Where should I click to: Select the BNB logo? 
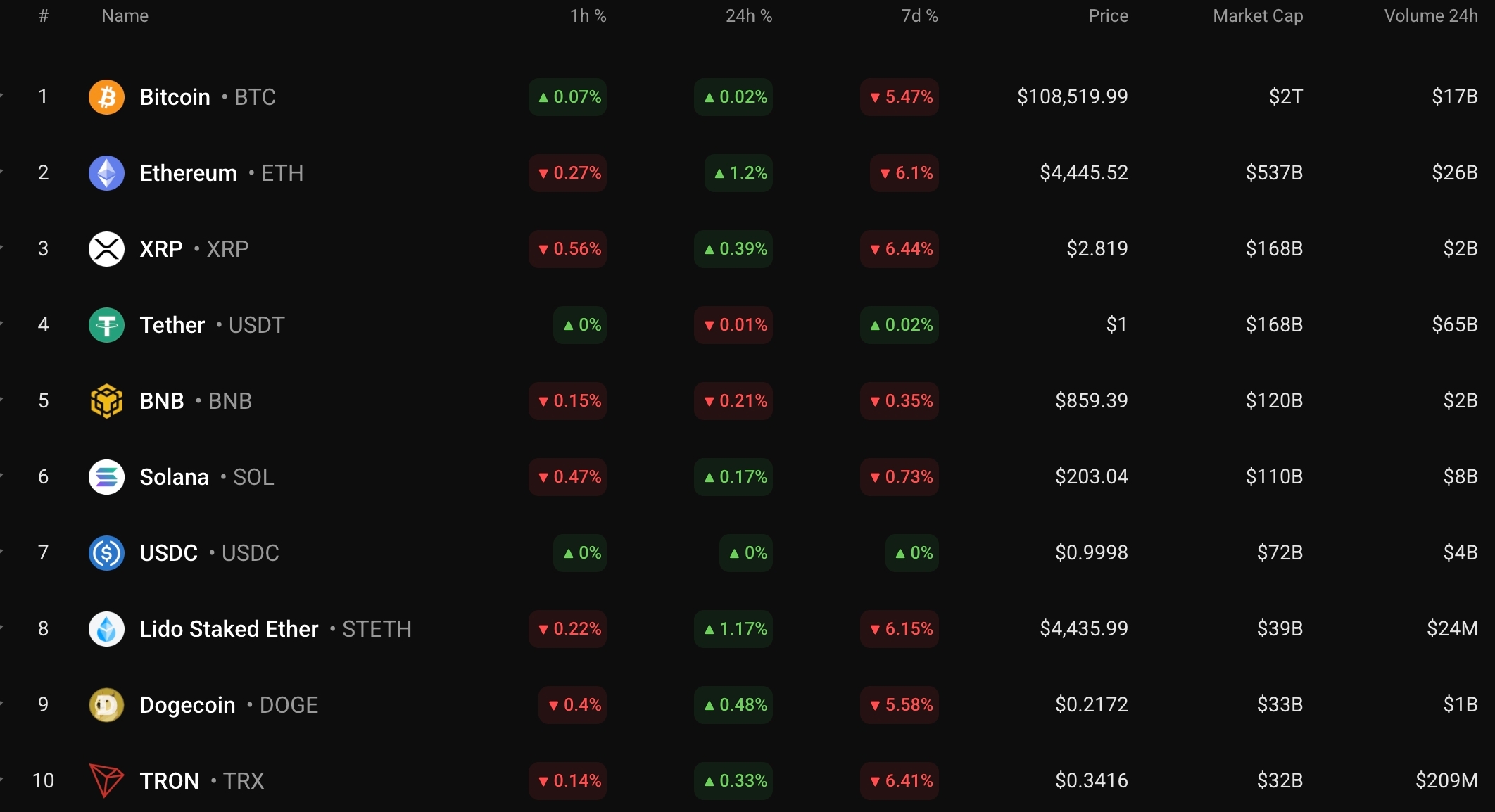[106, 400]
